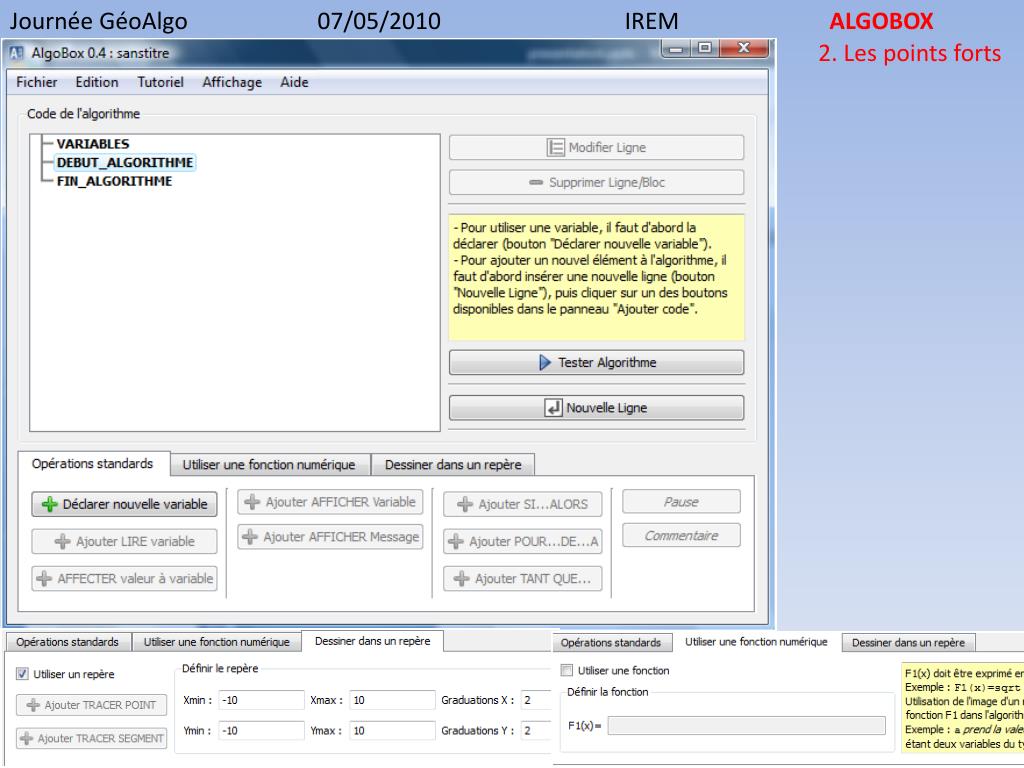Select Dessiner dans un repère tab above the yellow F1(x) help
Viewport: 1024px width, 768px height.
pos(908,643)
